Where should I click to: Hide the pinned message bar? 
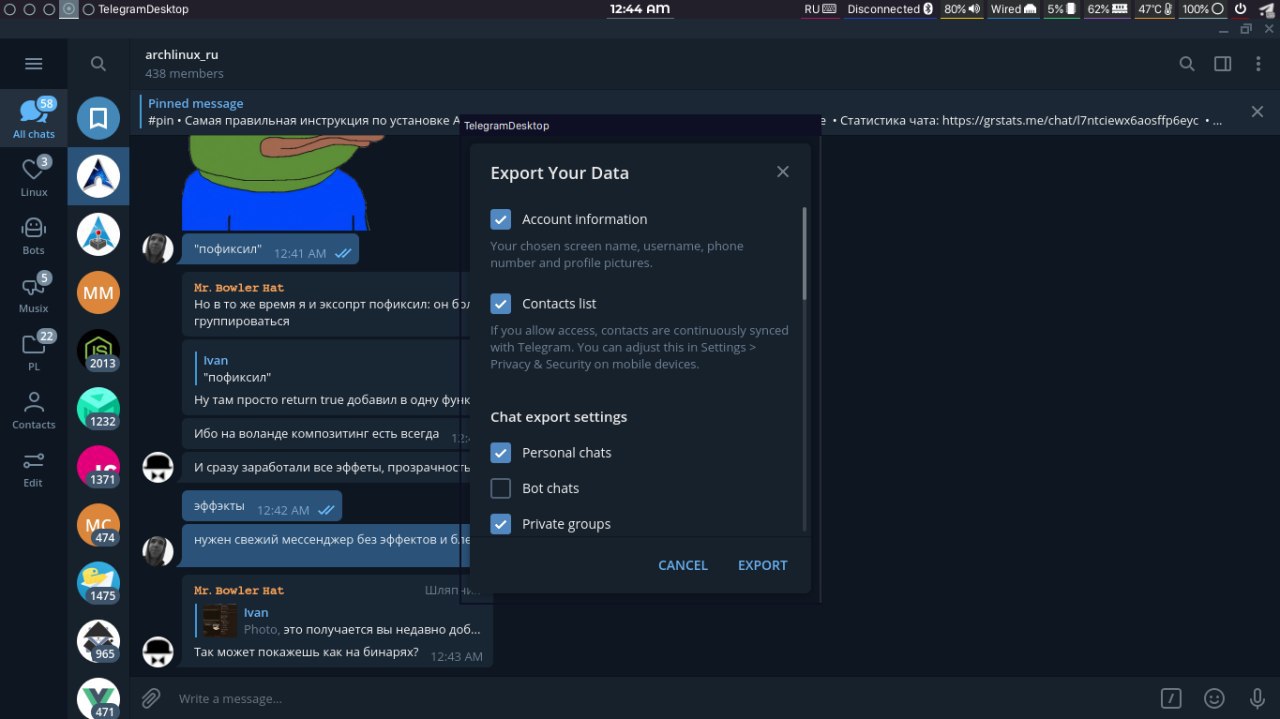[1257, 112]
